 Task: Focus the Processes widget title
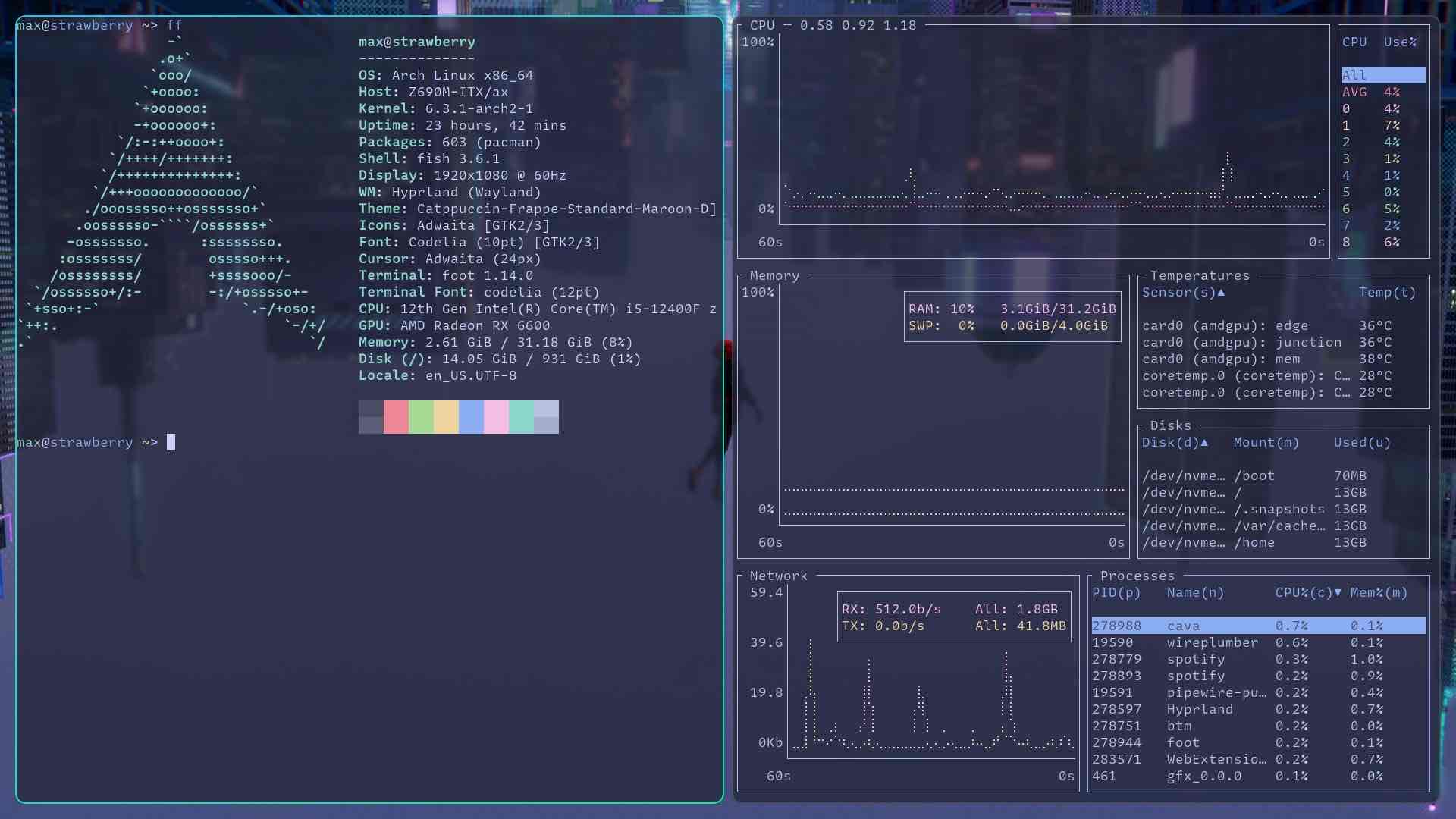pos(1137,576)
